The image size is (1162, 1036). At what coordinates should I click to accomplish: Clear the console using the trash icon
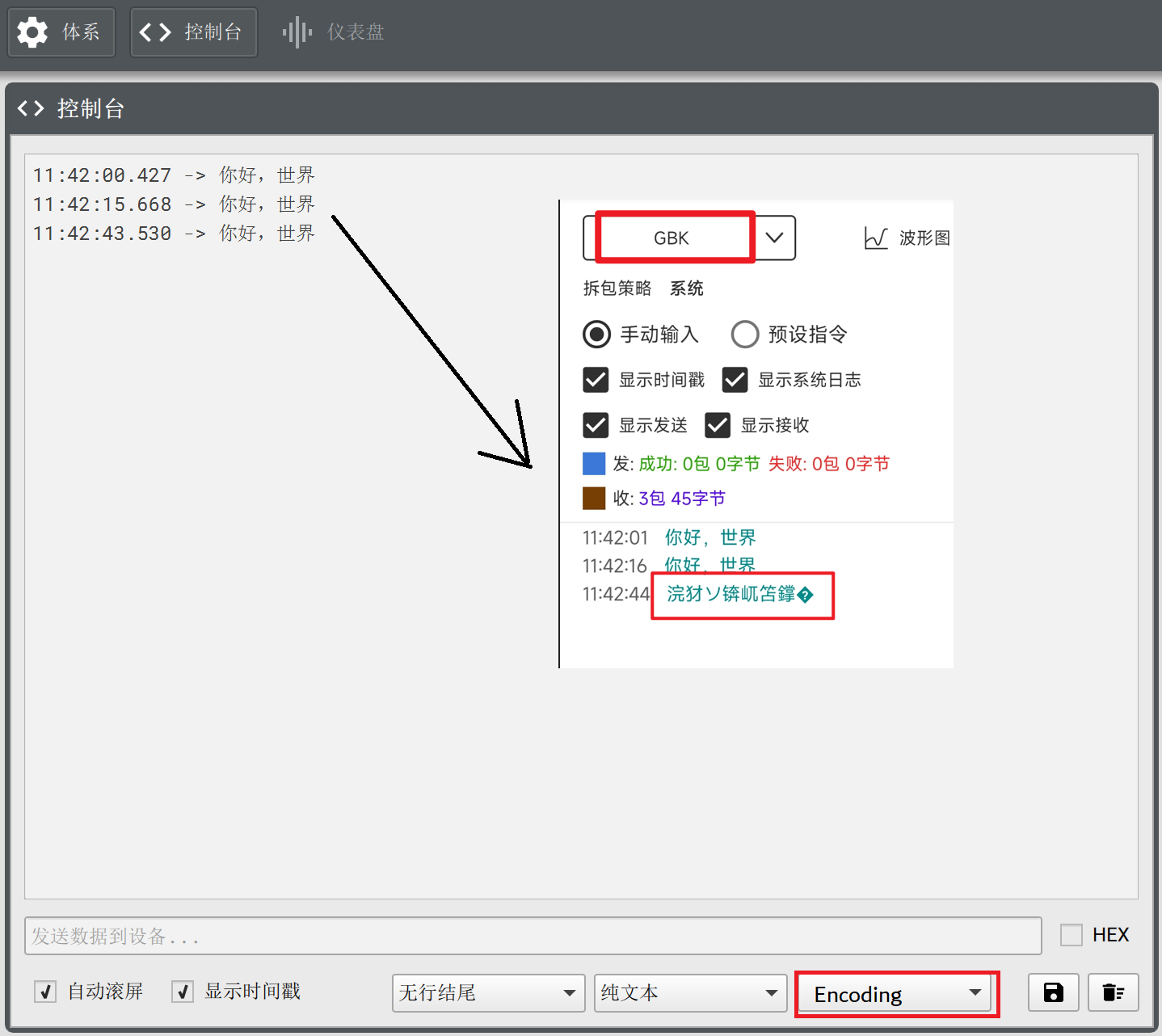pos(1113,992)
